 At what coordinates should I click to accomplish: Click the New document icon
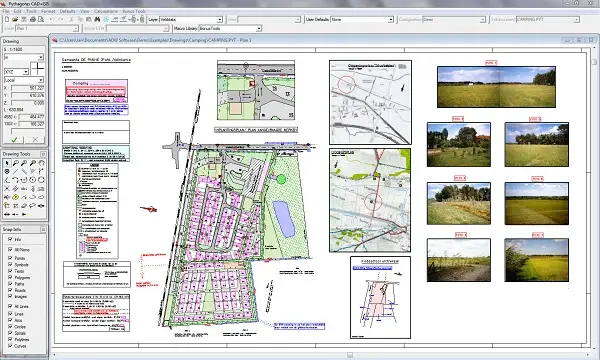7,19
